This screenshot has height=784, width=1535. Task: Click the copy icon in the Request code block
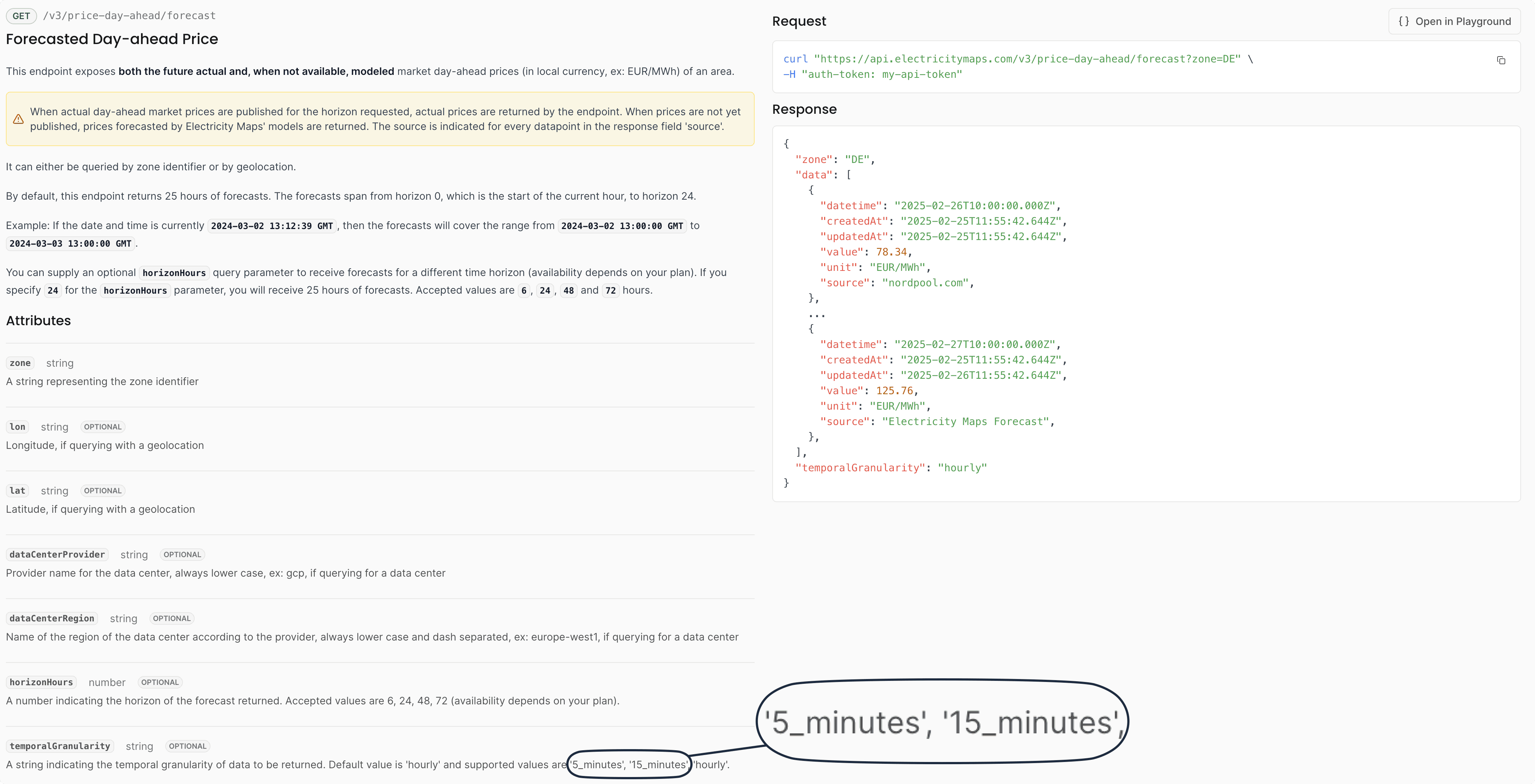click(x=1500, y=60)
